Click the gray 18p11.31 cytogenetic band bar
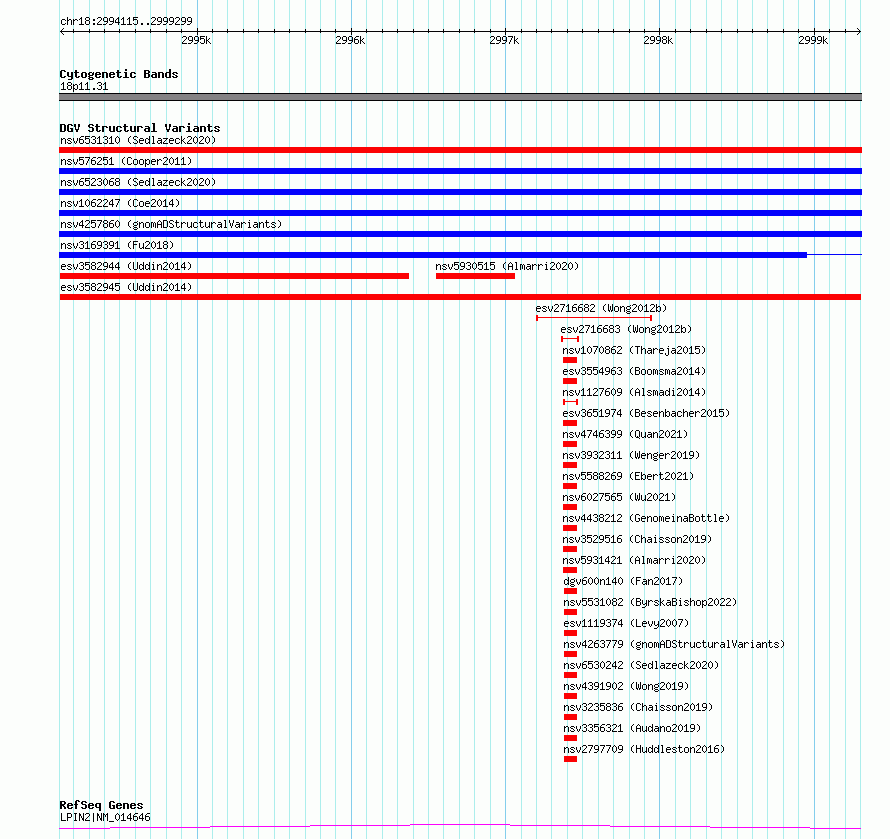This screenshot has width=890, height=839. (x=460, y=97)
